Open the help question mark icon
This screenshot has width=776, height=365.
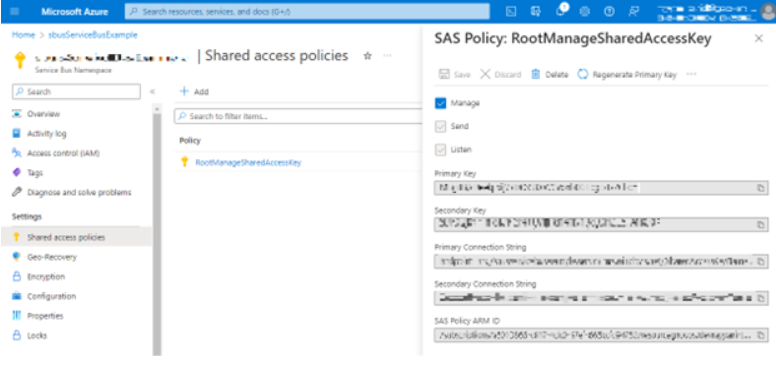[609, 11]
